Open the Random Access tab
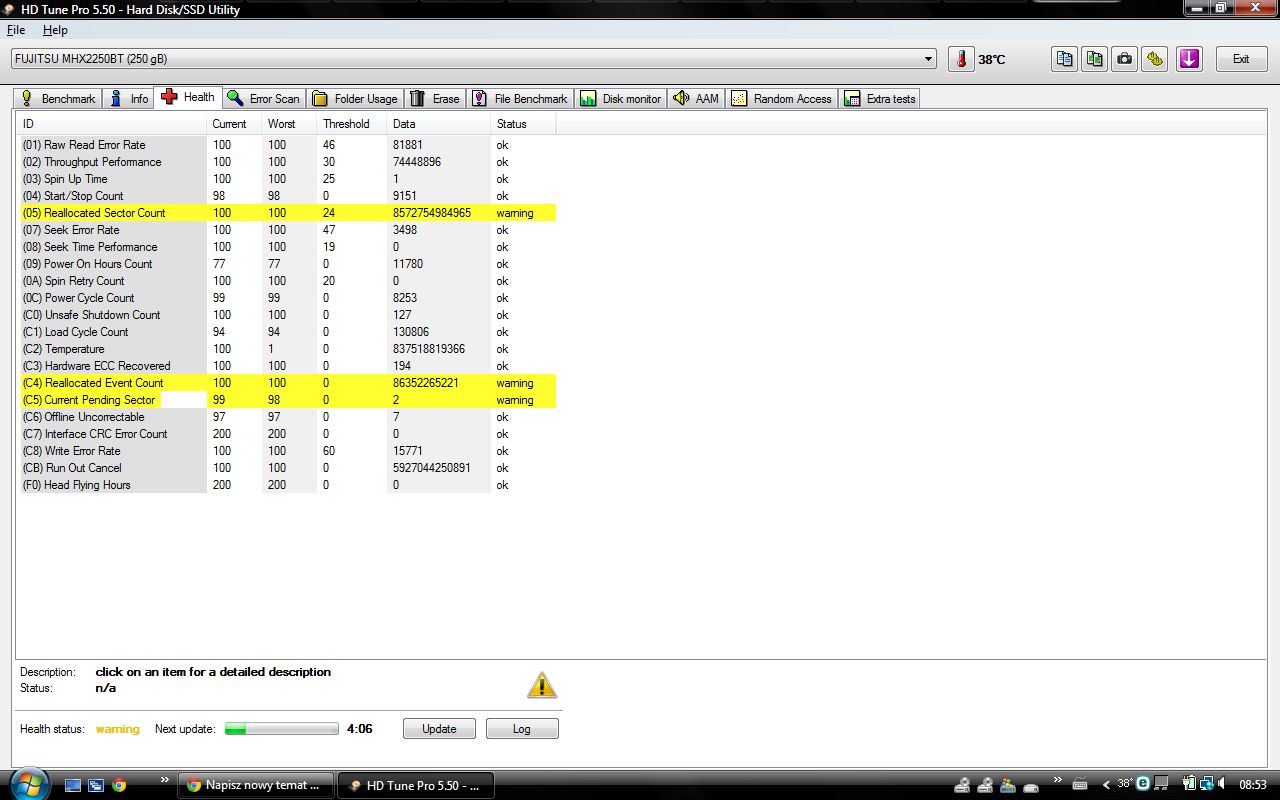 pos(782,98)
